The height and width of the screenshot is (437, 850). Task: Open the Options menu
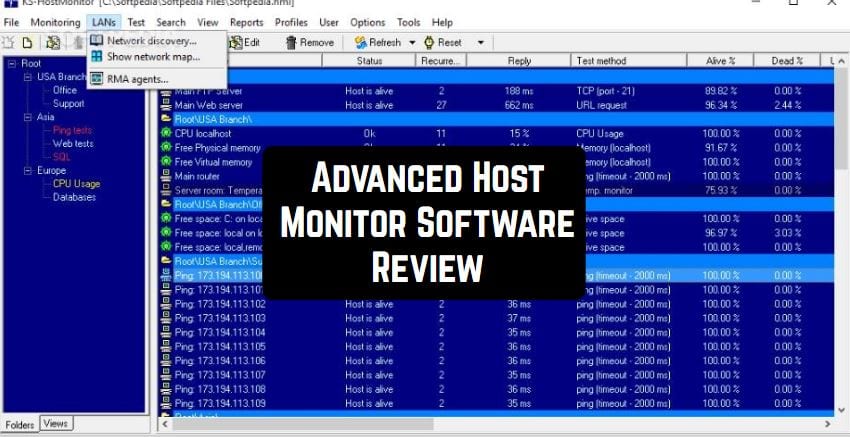click(x=368, y=23)
